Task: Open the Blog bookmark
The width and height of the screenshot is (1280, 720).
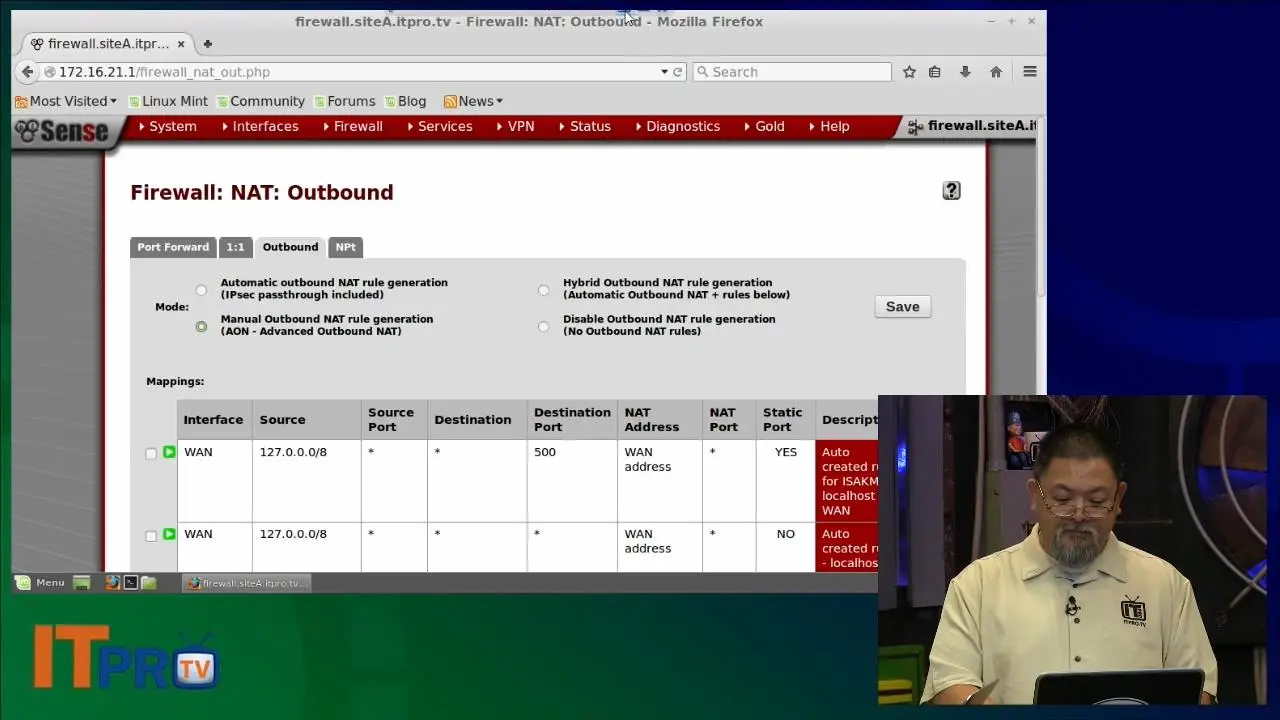Action: 405,101
